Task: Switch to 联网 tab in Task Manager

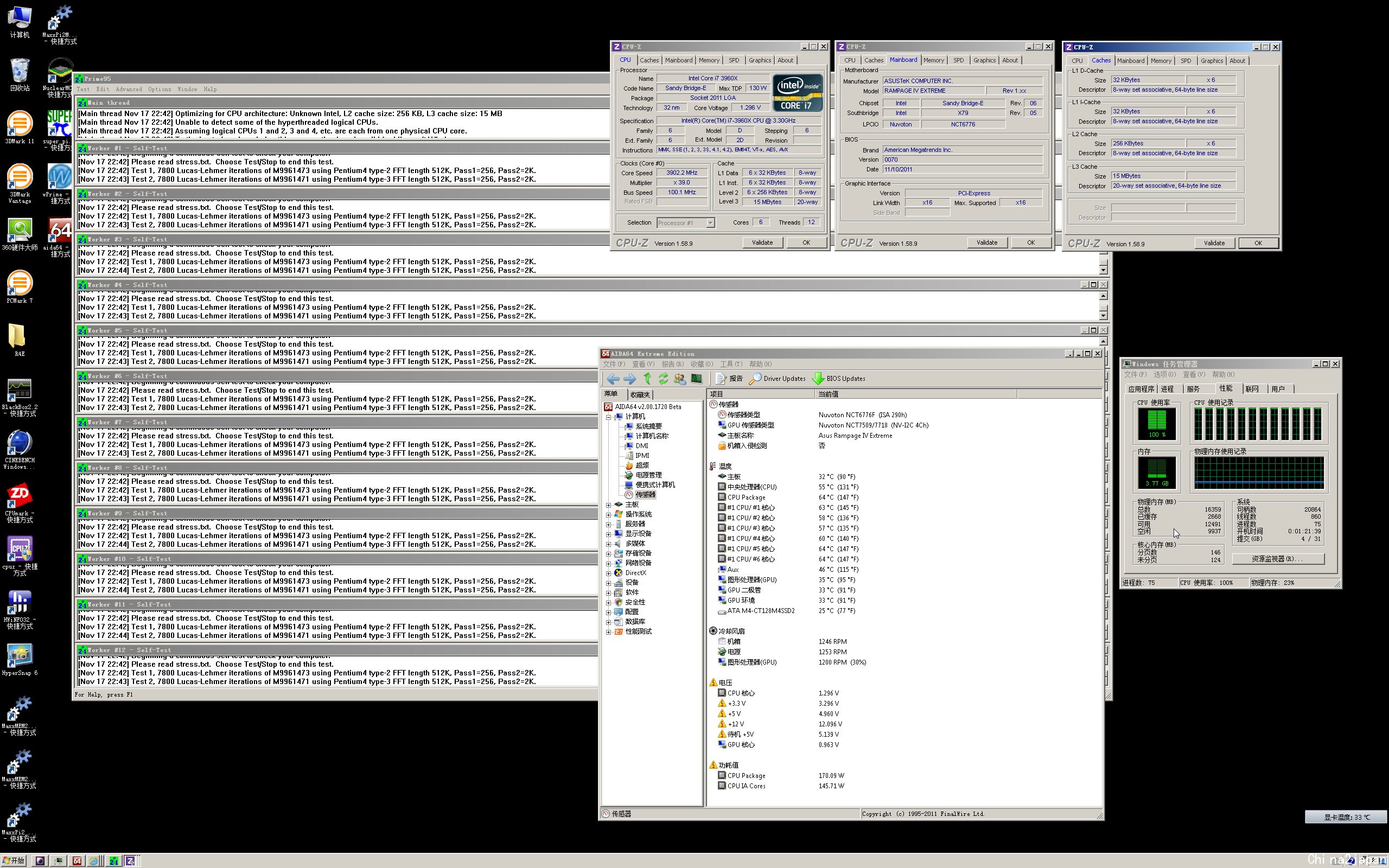Action: pos(1252,389)
